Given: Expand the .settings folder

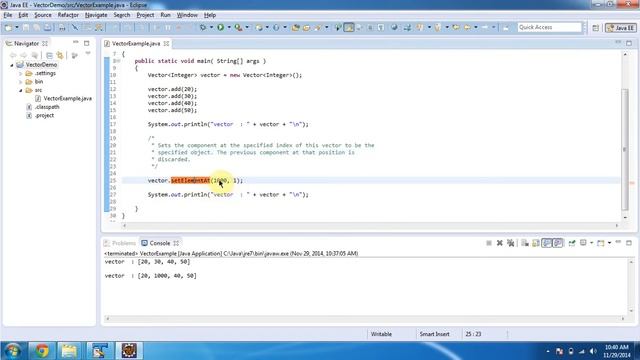Looking at the screenshot, I should [20, 73].
